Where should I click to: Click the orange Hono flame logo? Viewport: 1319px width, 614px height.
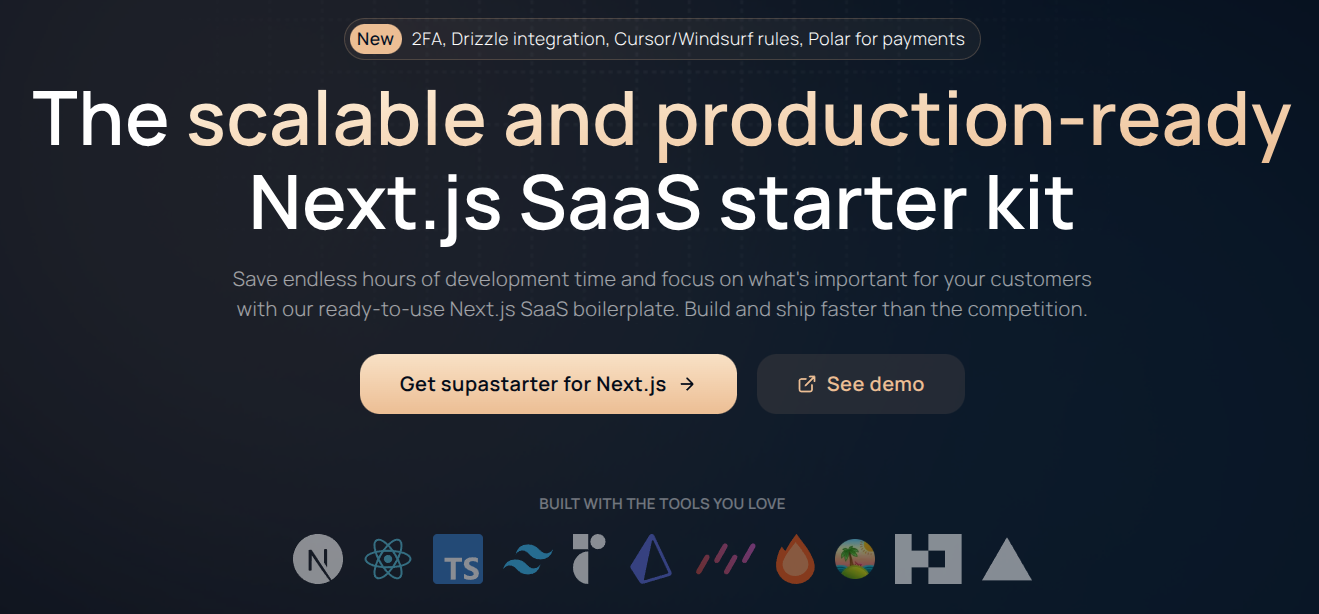coord(796,559)
